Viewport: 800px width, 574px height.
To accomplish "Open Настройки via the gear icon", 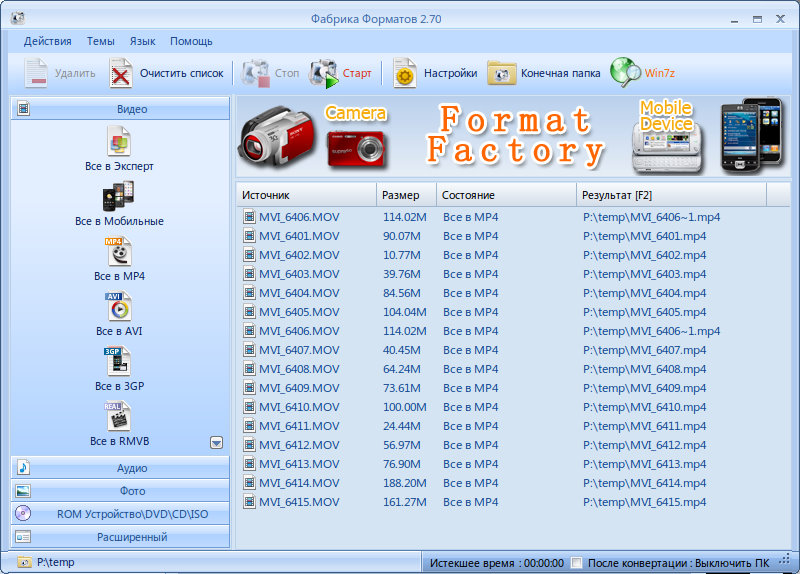I will pos(405,73).
